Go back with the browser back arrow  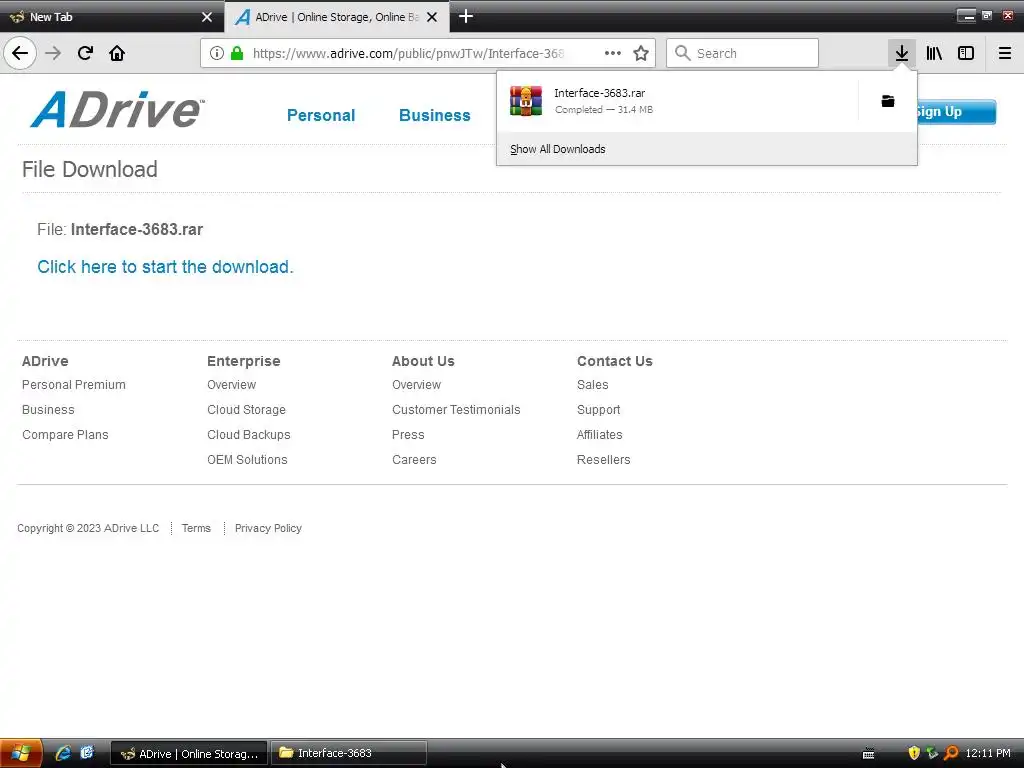point(20,53)
